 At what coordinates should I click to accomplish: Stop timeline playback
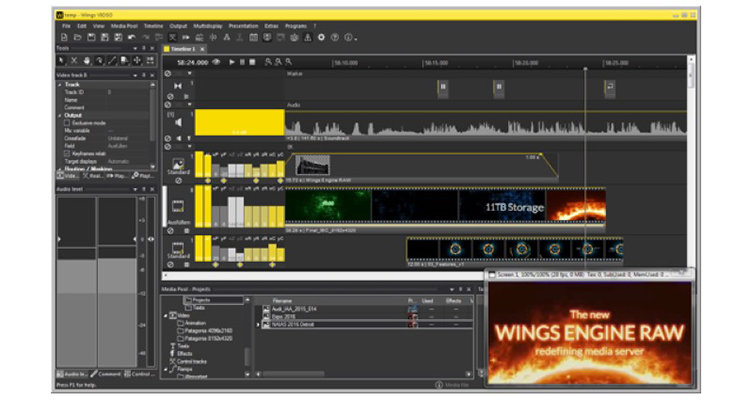click(x=252, y=62)
